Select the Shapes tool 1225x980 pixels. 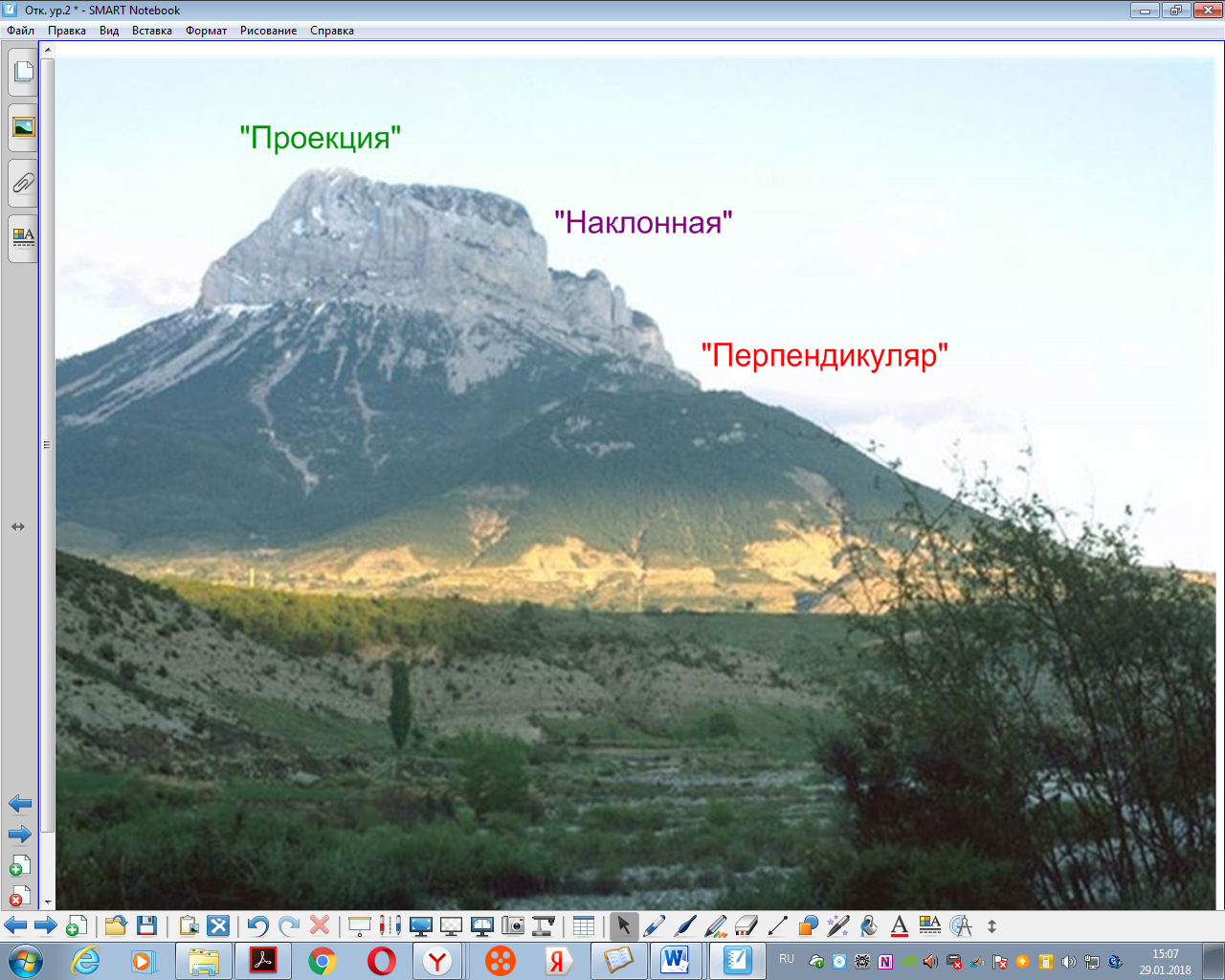click(x=808, y=925)
